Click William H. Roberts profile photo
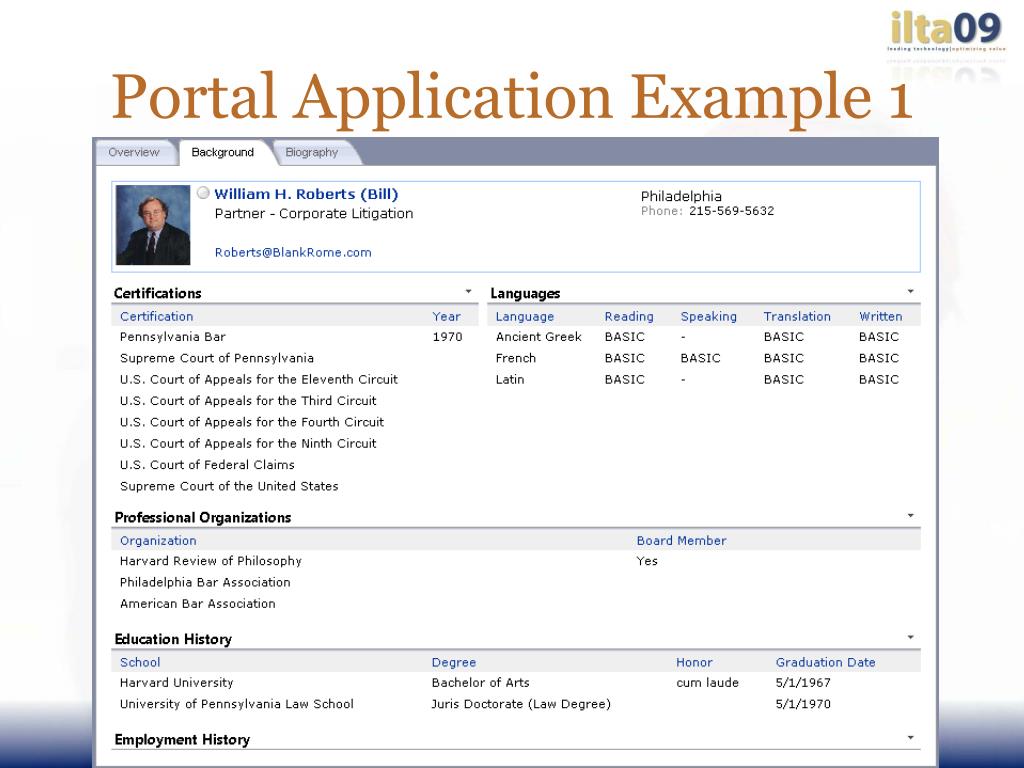This screenshot has width=1024, height=768. tap(153, 225)
